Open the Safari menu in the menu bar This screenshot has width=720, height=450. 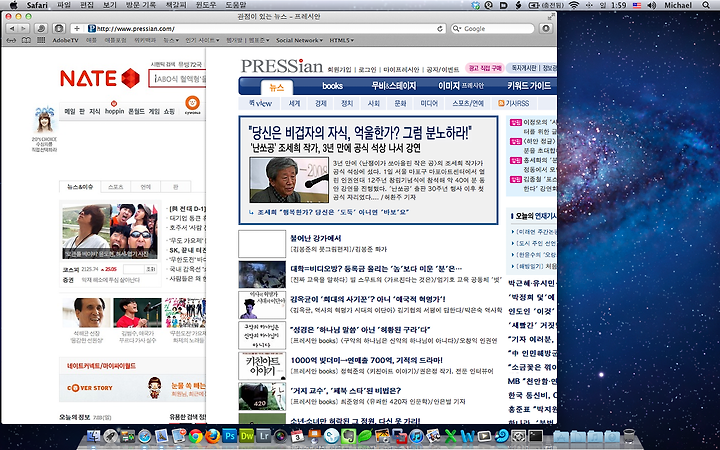(37, 5)
